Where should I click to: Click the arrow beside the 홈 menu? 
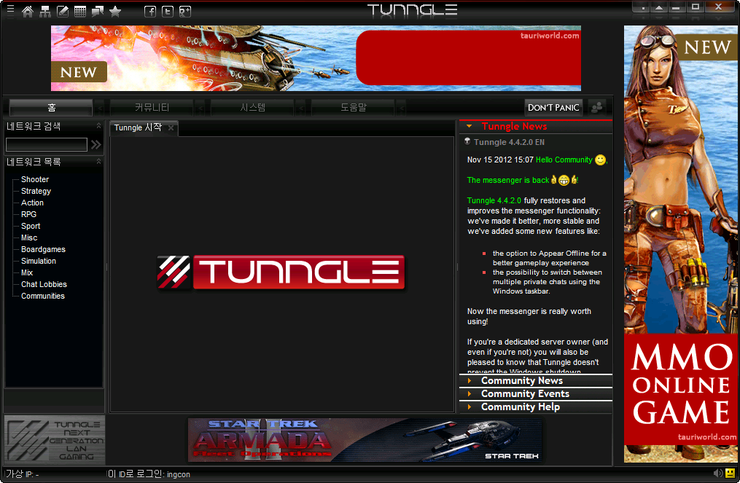point(100,108)
